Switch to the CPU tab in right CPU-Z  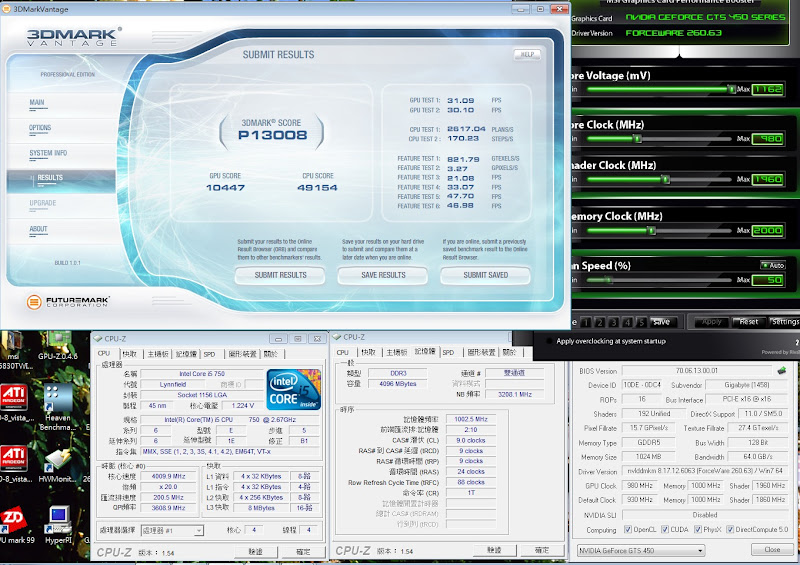point(343,352)
